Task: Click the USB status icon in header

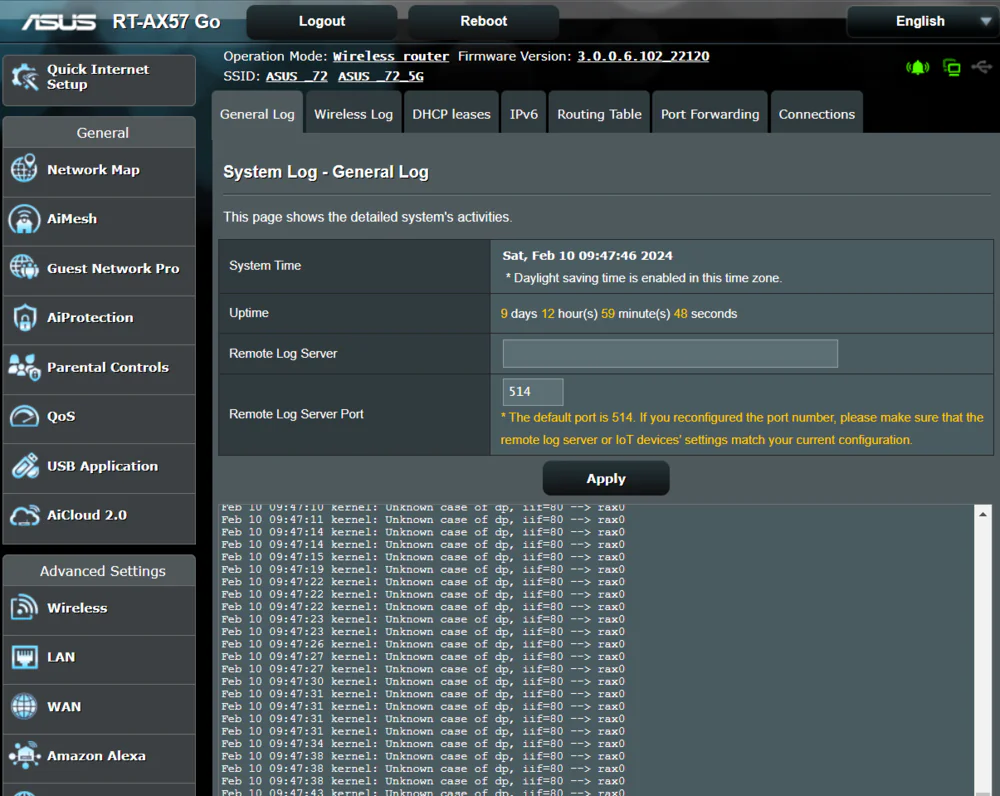Action: (982, 66)
